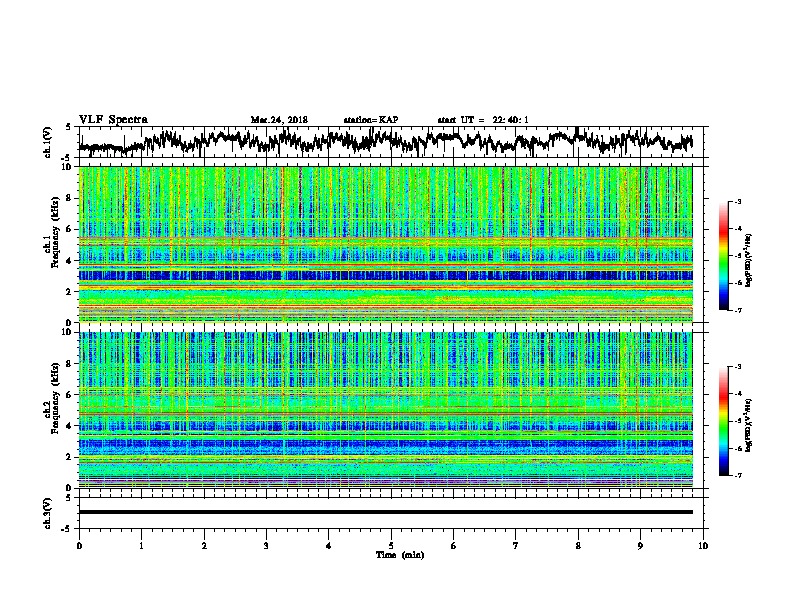This screenshot has width=792, height=612.
Task: Click the time axis tick label '3'
Action: (x=266, y=546)
